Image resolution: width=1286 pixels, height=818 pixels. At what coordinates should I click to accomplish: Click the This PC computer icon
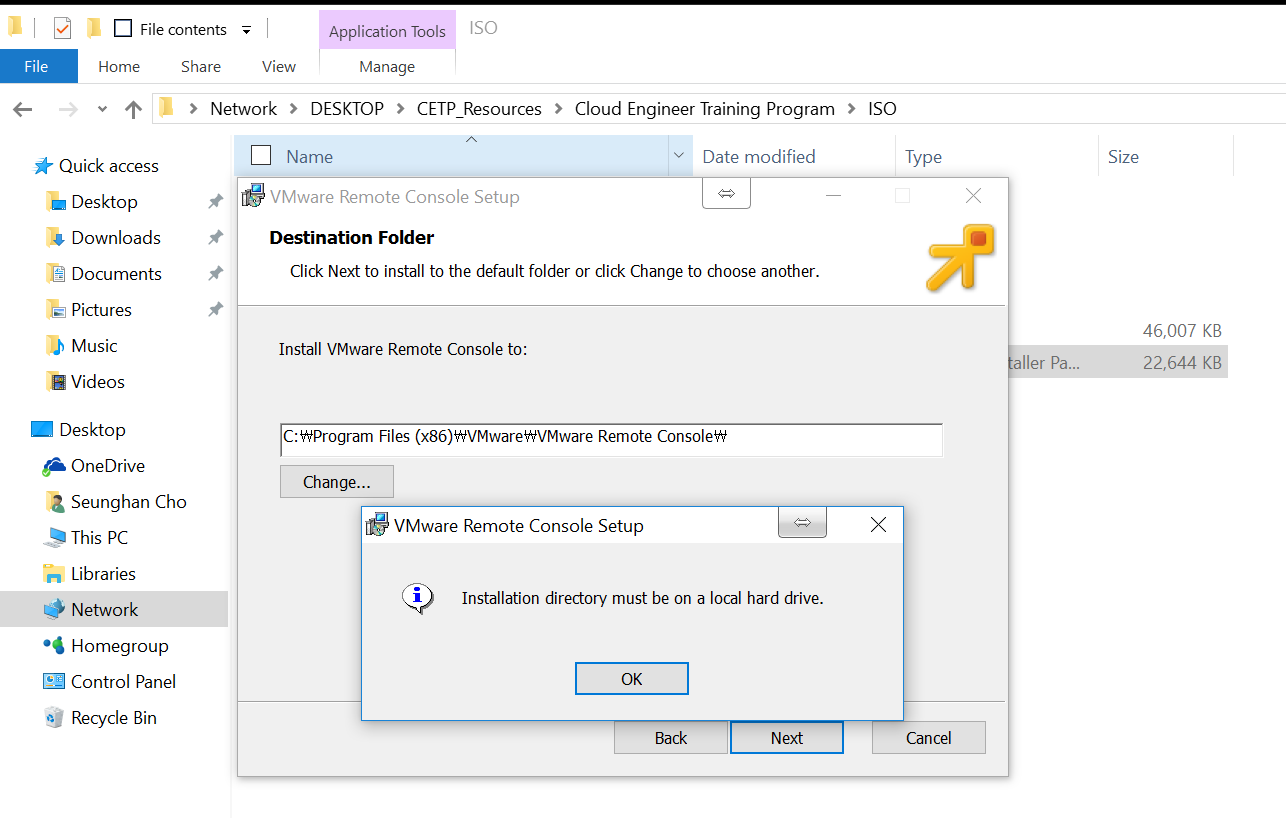(x=55, y=538)
